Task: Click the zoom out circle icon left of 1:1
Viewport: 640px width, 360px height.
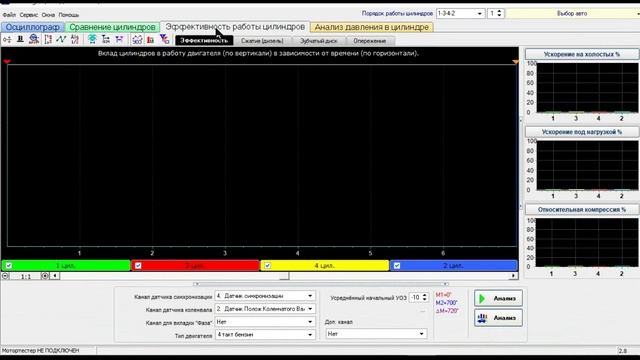Action: pos(5,276)
